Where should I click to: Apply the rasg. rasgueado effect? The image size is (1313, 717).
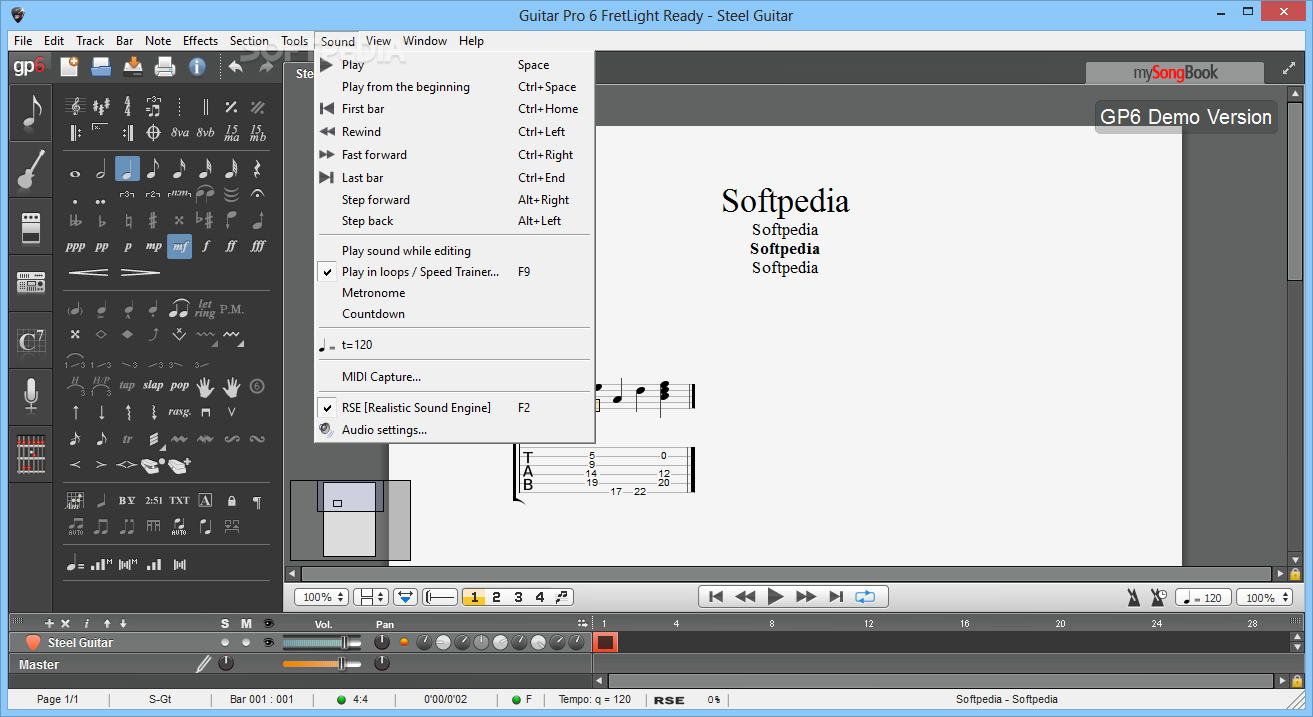click(x=179, y=411)
